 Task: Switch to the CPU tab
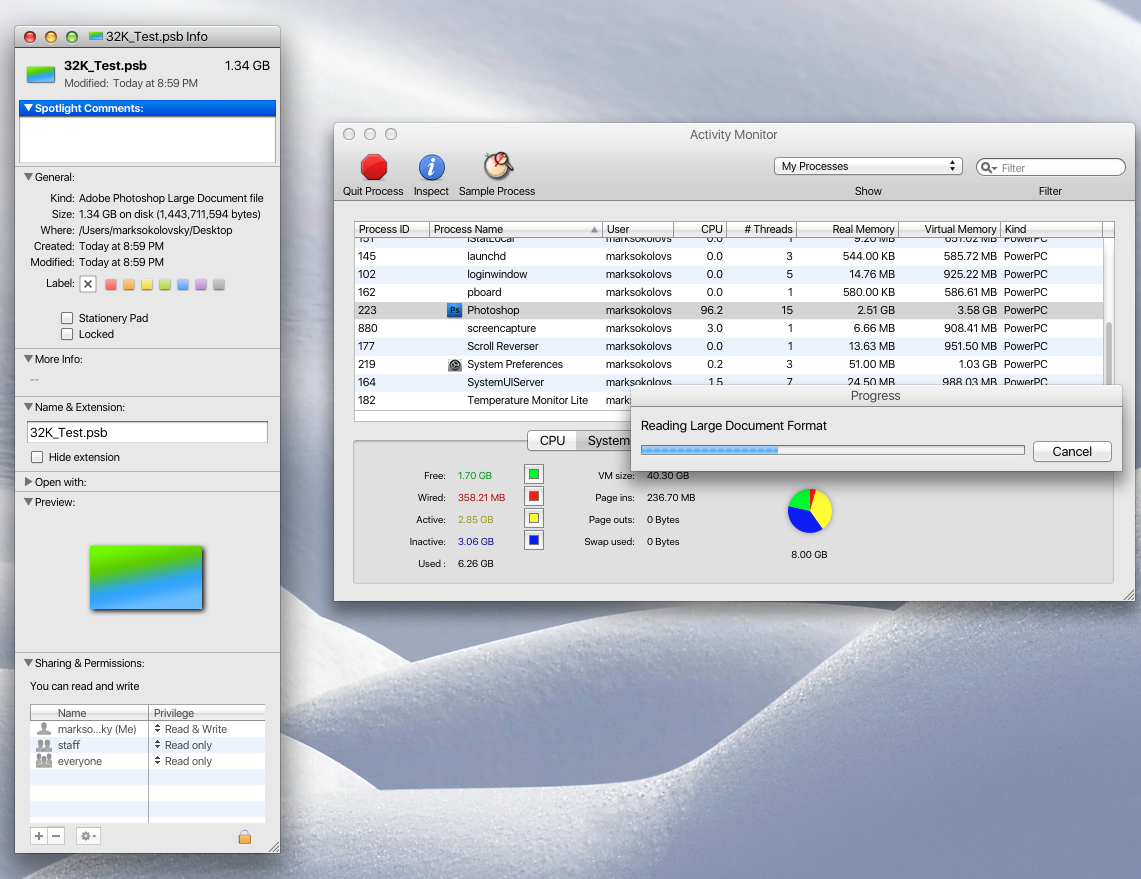552,441
